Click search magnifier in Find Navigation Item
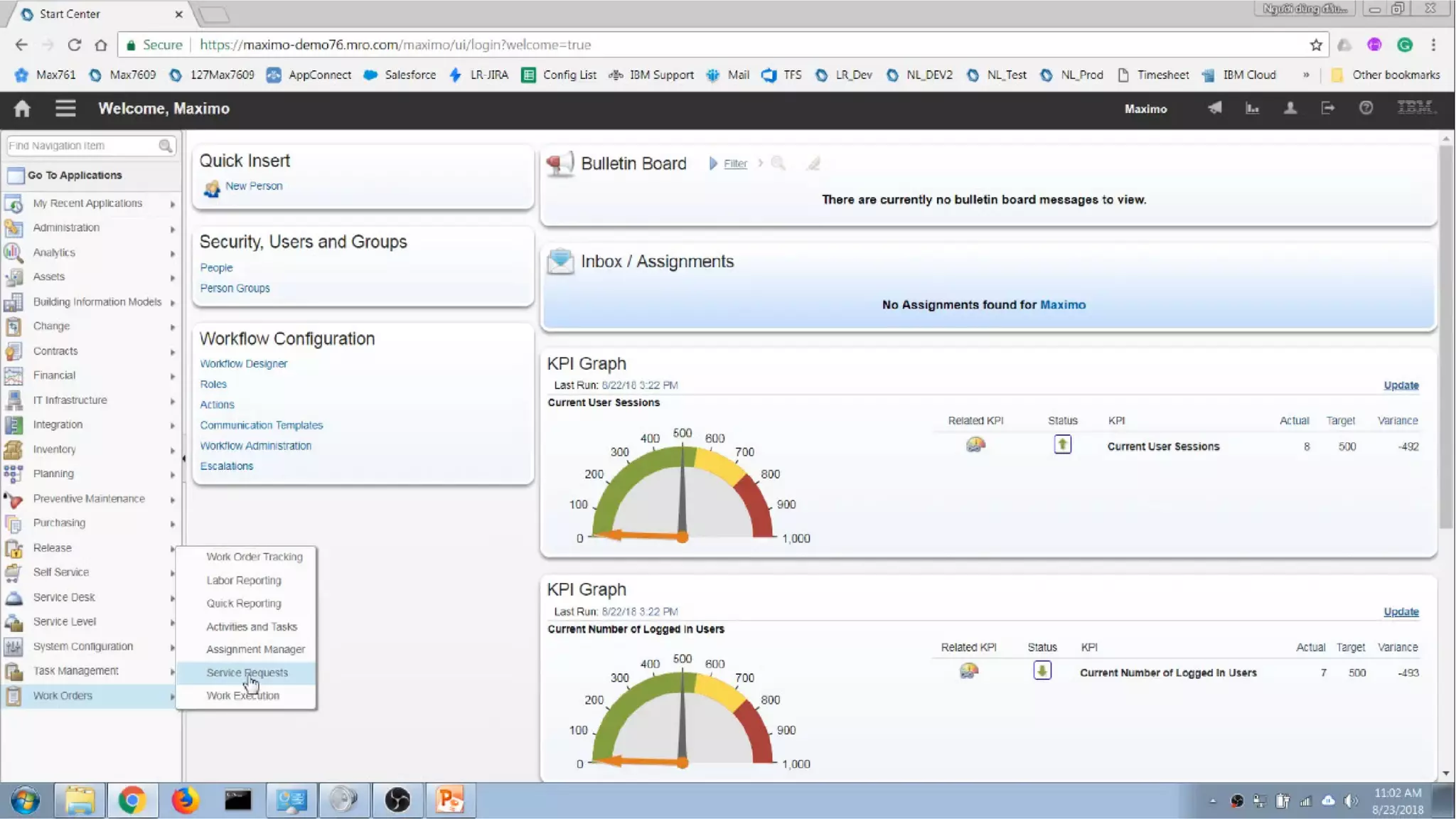Viewport: 1456px width, 819px height. (165, 146)
